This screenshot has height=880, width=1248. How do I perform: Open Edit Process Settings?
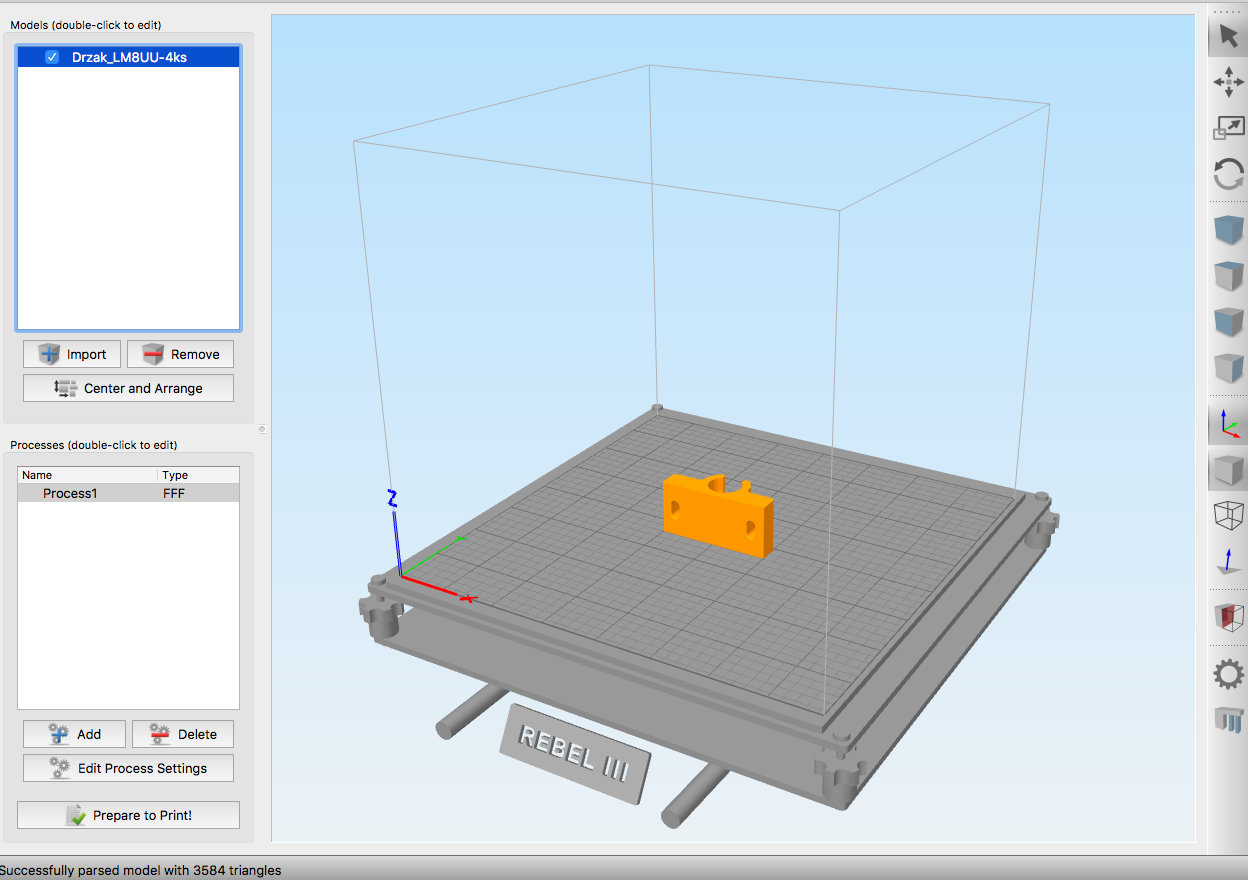point(128,768)
